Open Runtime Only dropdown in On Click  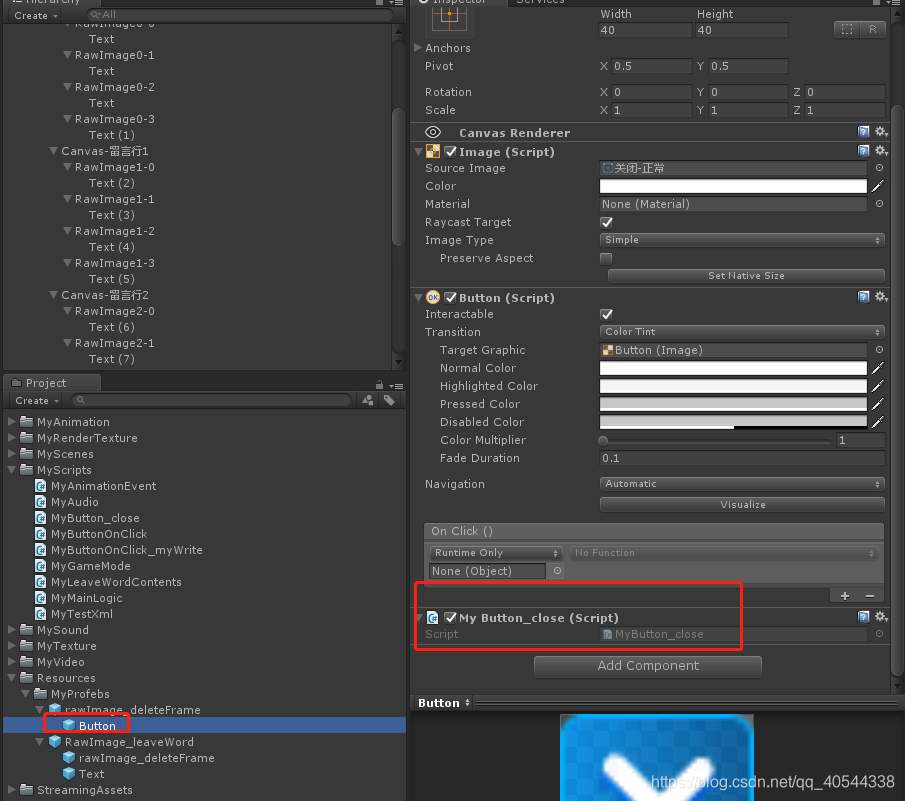pos(496,553)
